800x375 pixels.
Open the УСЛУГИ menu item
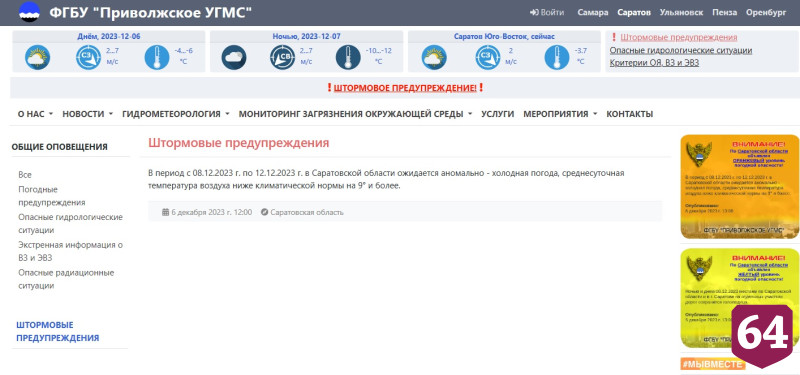497,114
